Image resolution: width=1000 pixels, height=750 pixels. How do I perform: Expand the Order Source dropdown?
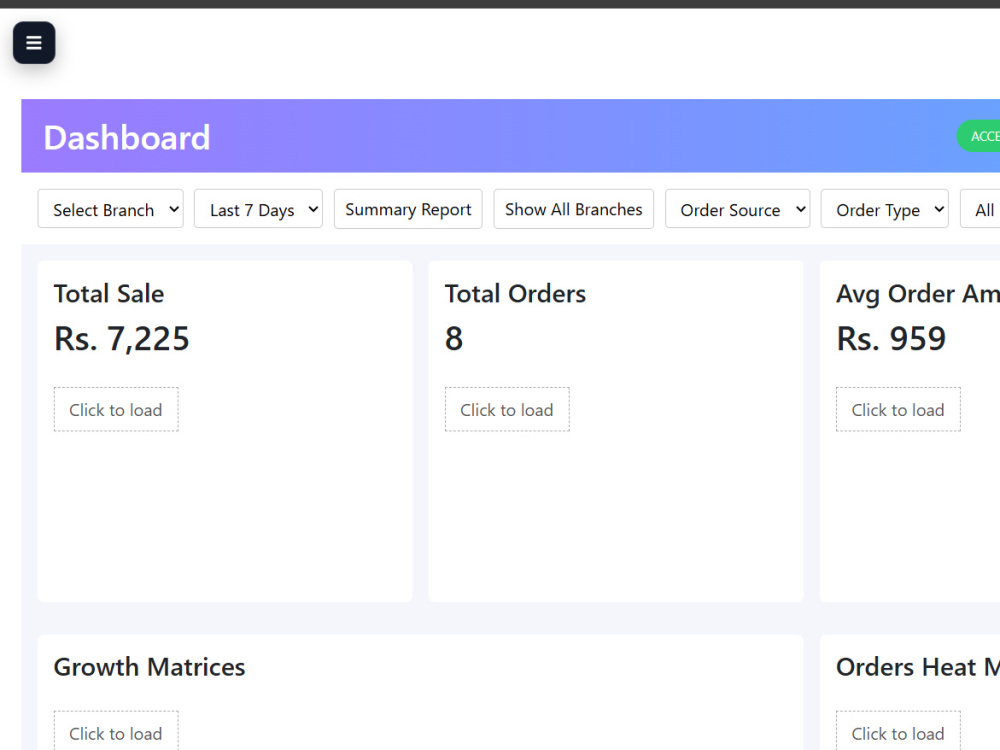(x=737, y=209)
